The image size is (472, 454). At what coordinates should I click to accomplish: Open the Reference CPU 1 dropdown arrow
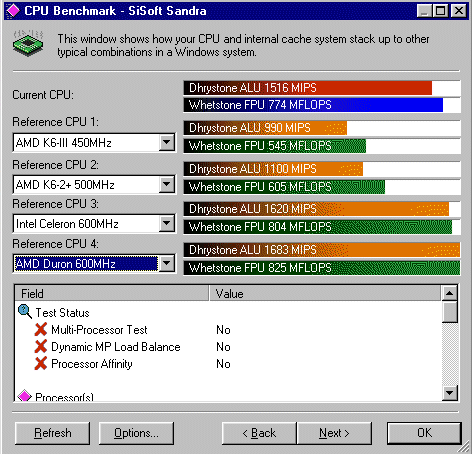tap(167, 142)
